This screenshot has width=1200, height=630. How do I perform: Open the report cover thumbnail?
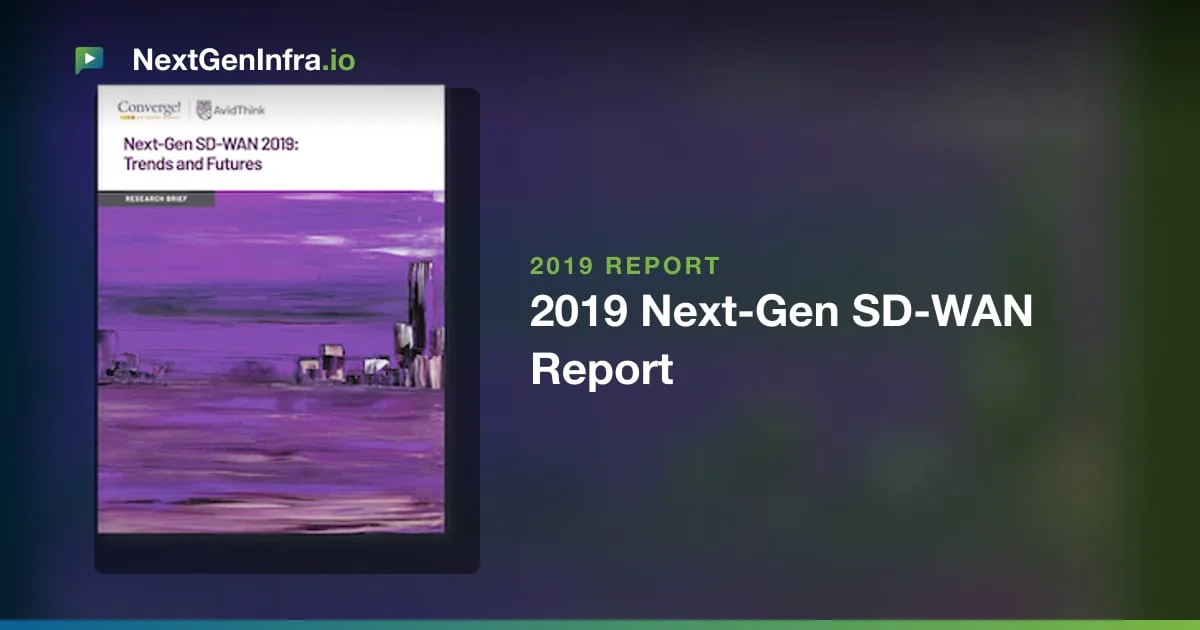point(271,309)
